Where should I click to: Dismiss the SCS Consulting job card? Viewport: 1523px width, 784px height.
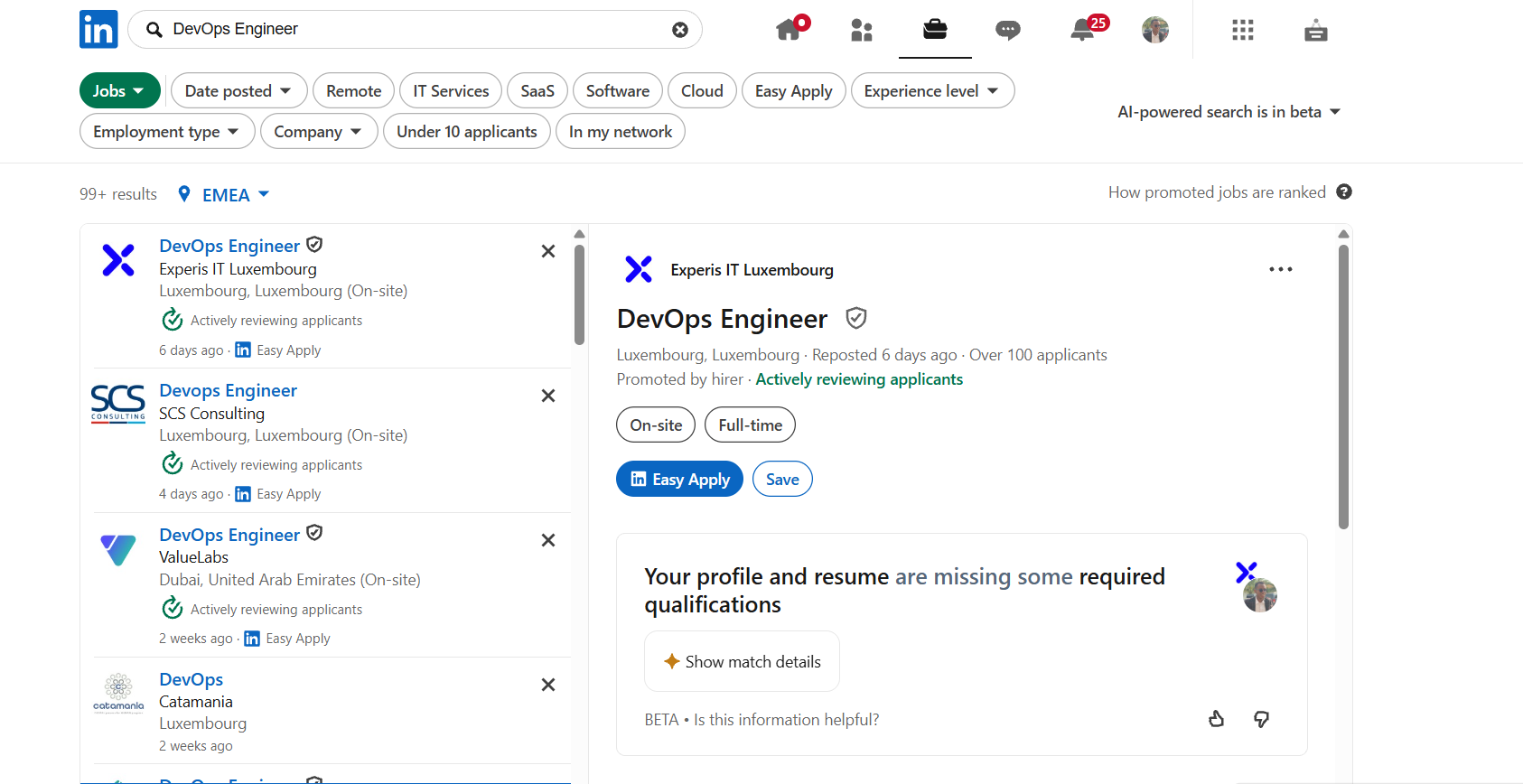(x=548, y=396)
